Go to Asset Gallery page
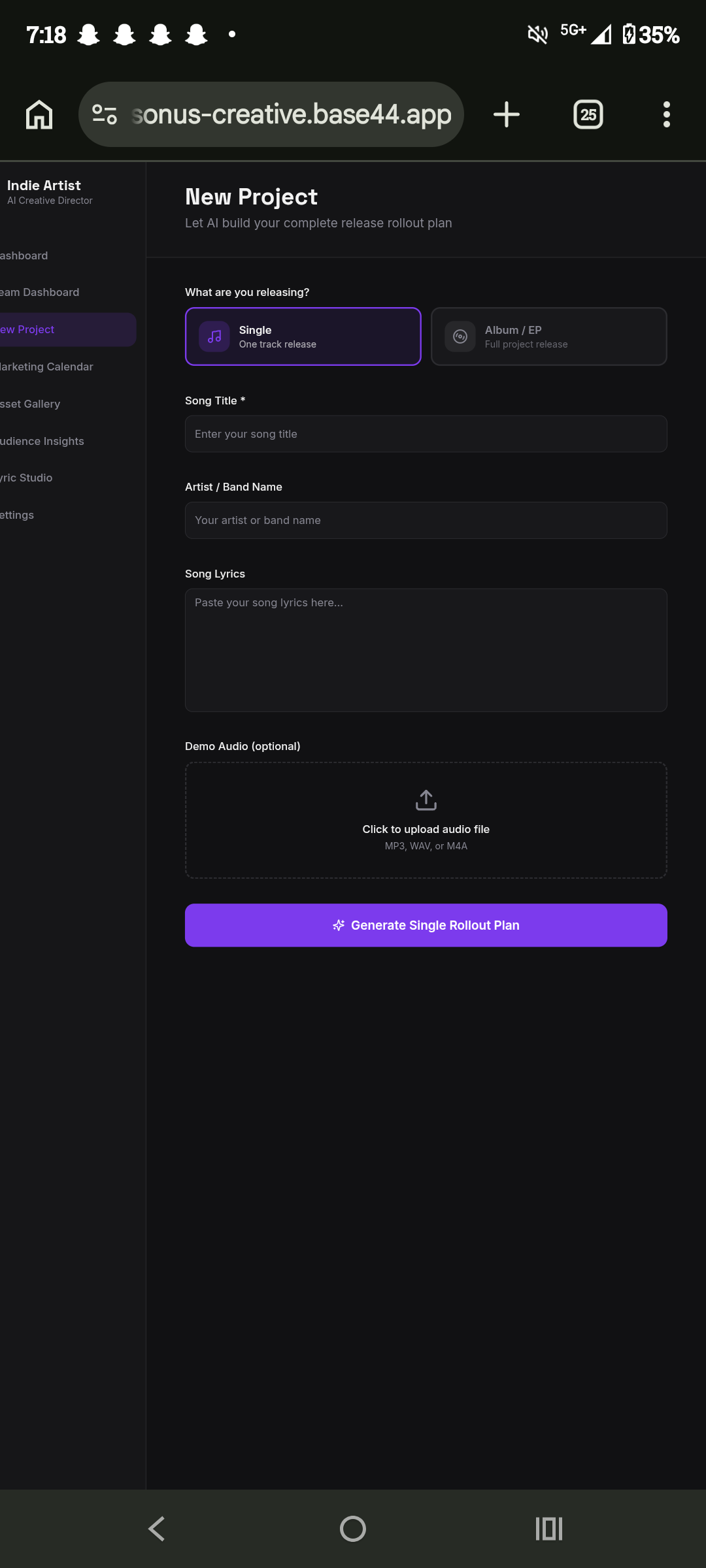This screenshot has width=706, height=1568. (30, 404)
